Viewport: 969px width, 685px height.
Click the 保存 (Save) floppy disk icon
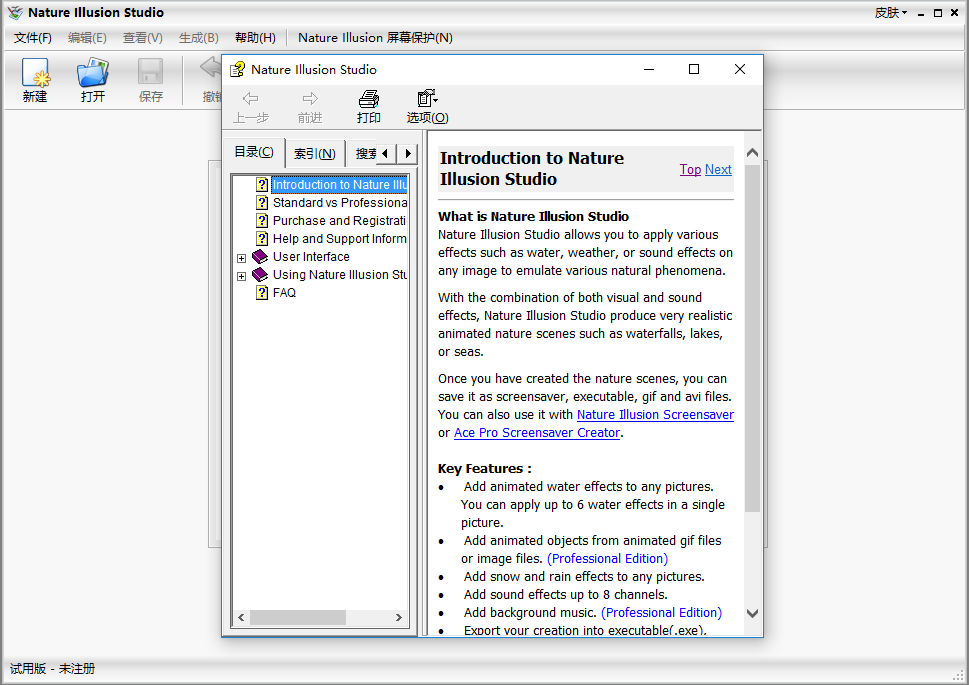(150, 74)
